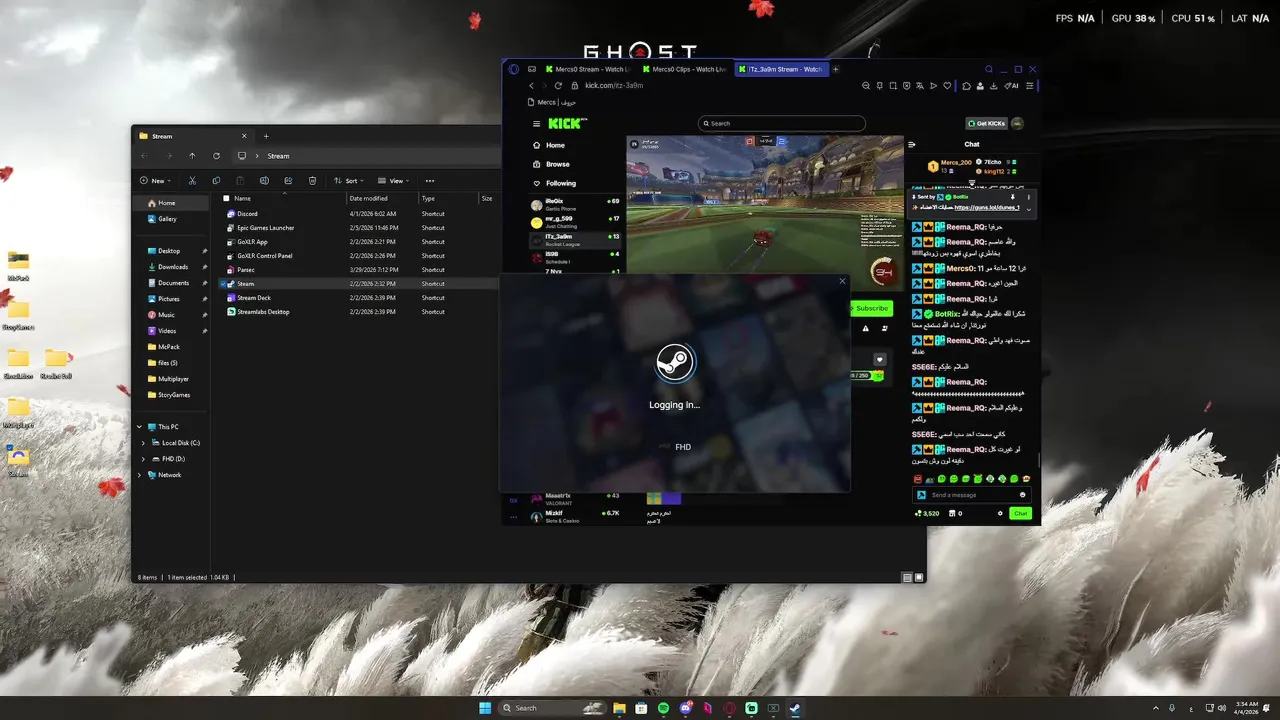
Task: Click the Kick search field
Action: pyautogui.click(x=782, y=124)
